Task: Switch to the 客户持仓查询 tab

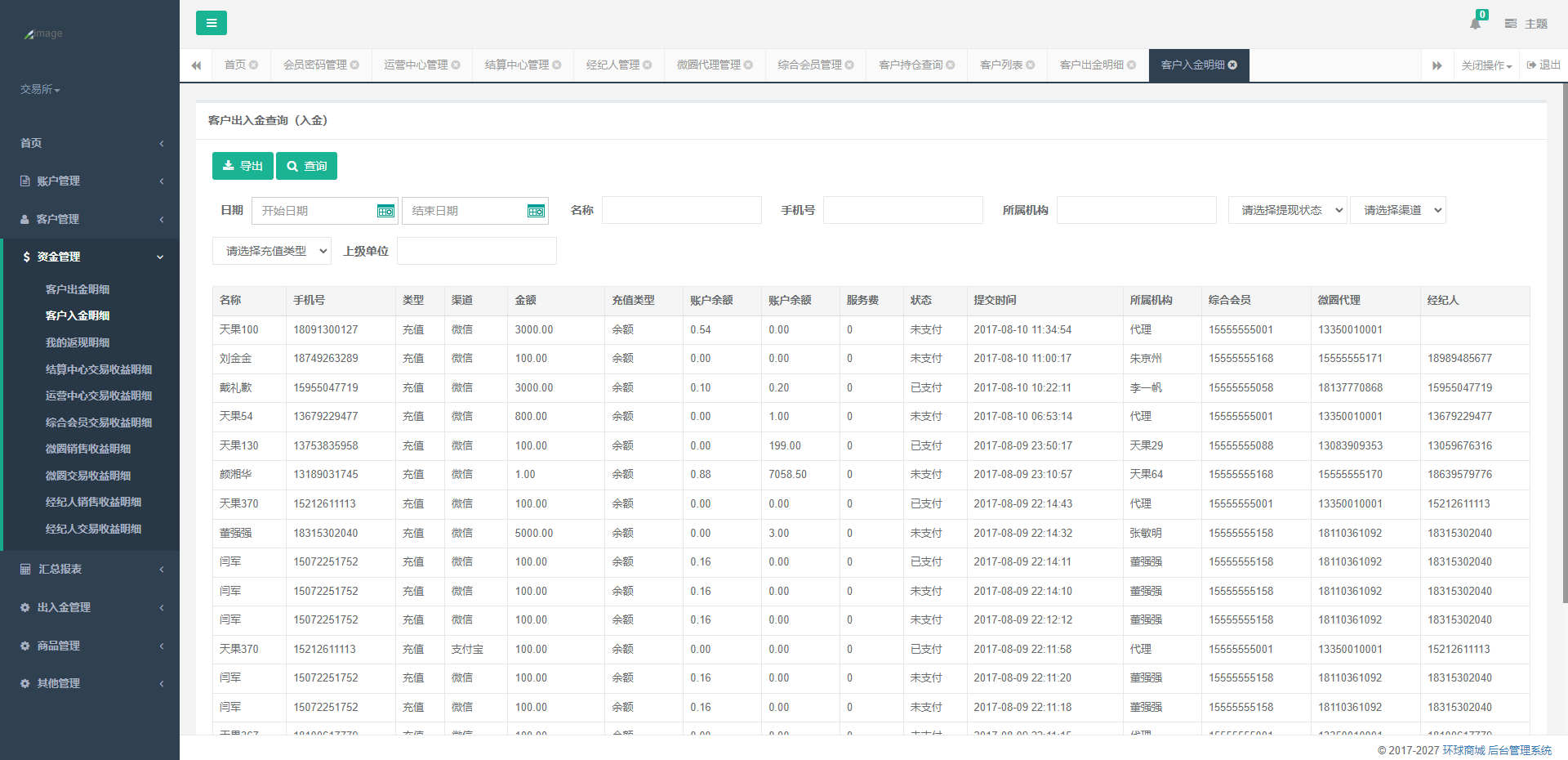Action: 911,65
